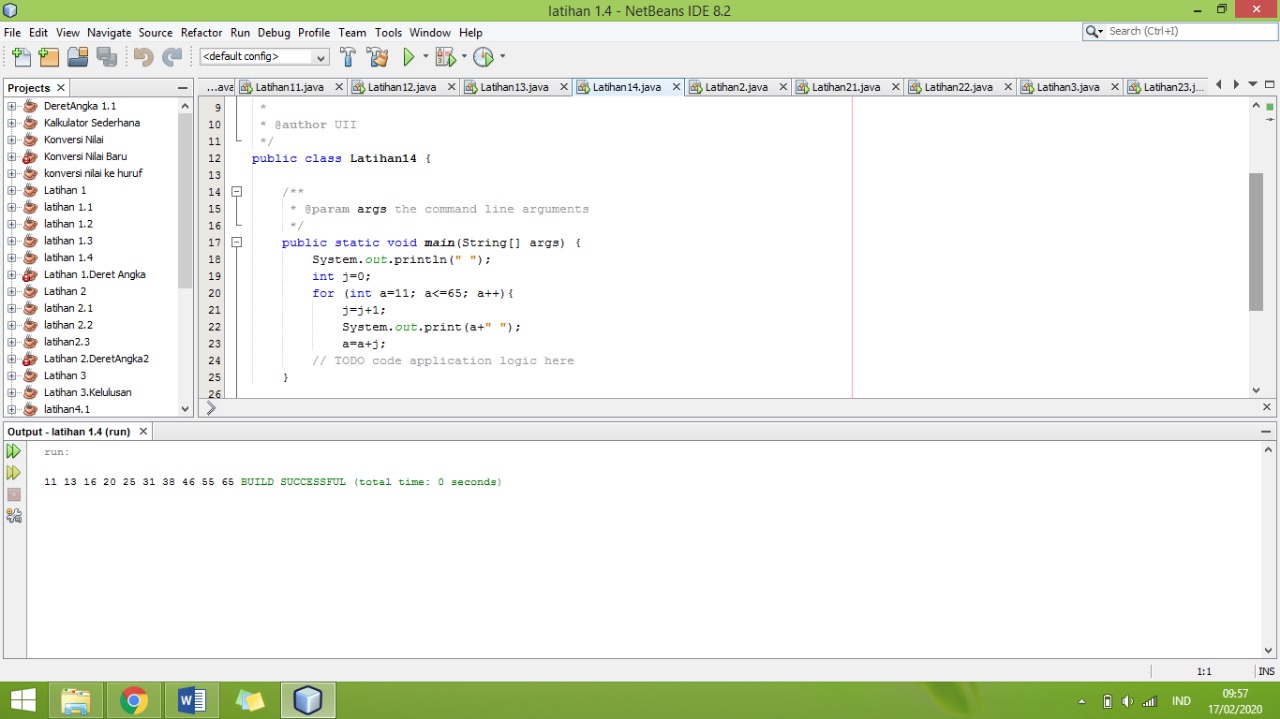Viewport: 1280px width, 719px height.
Task: Click the New Project toolbar icon
Action: click(48, 57)
